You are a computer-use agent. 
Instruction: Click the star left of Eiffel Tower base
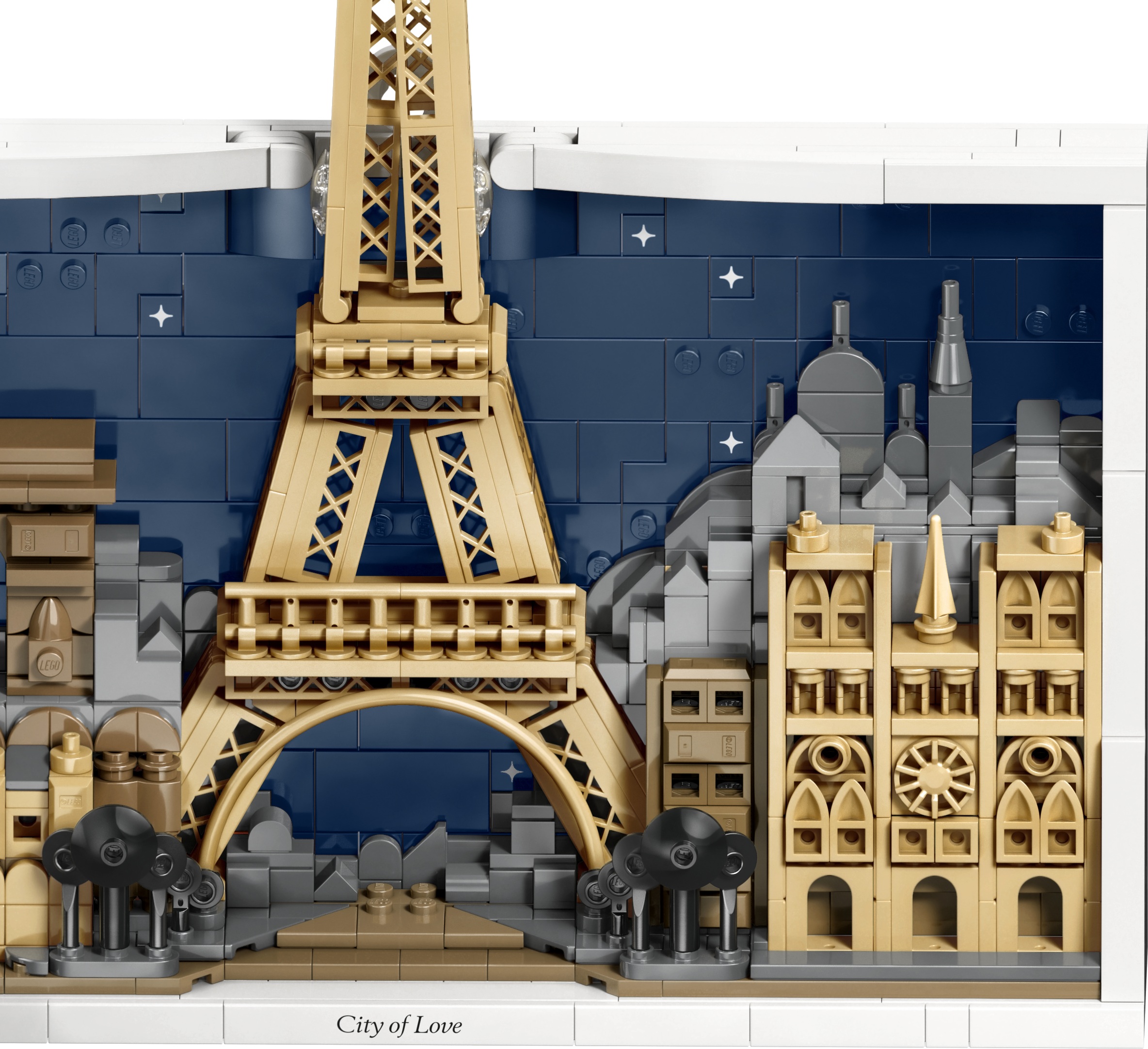(x=160, y=315)
